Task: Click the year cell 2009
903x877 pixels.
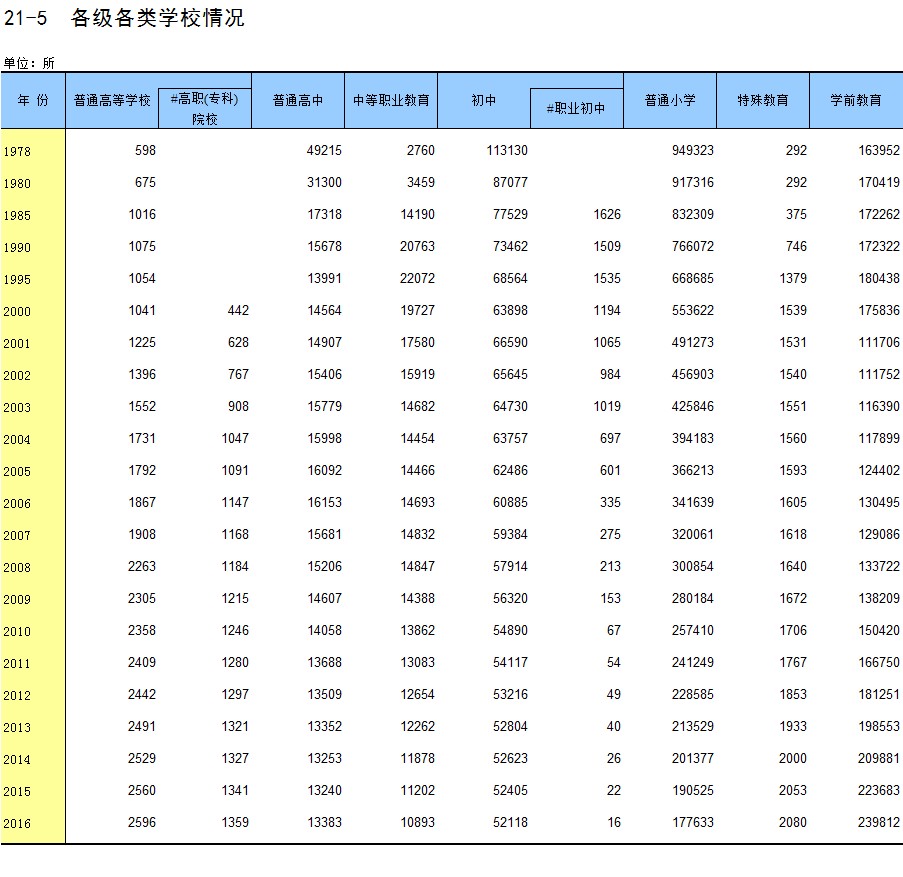Action: click(17, 599)
